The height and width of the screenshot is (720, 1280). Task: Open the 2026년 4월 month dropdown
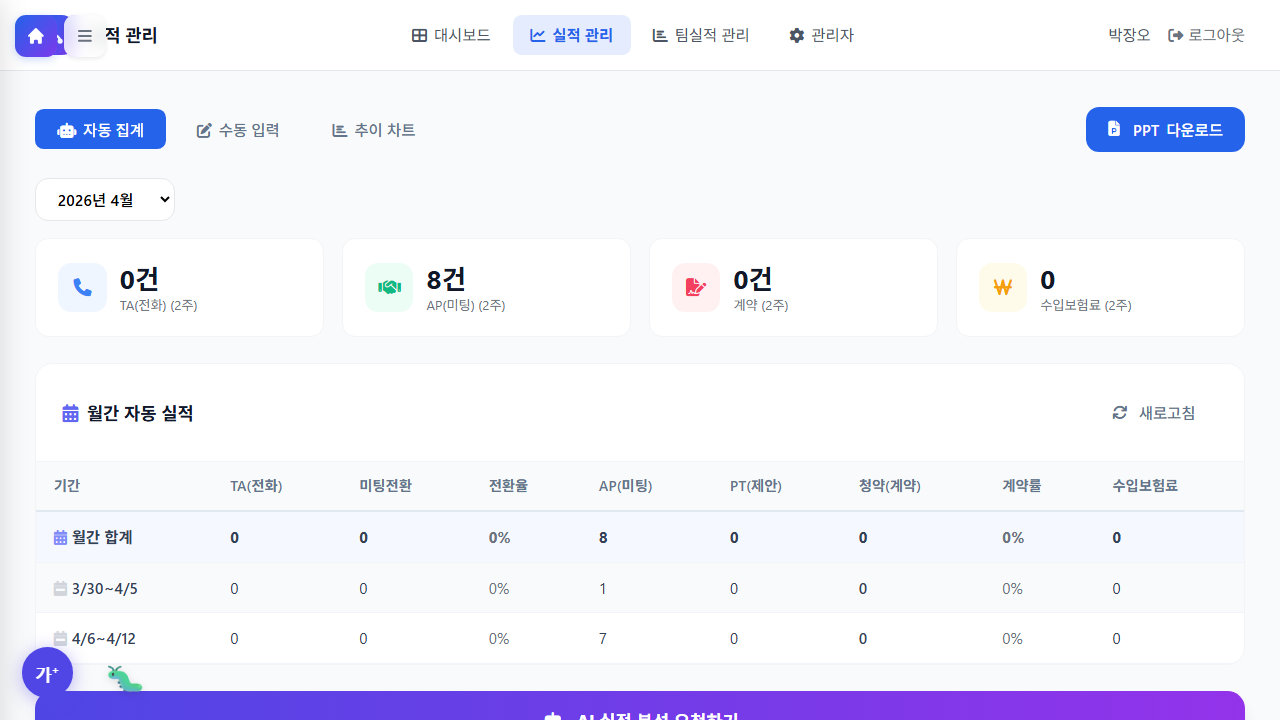[x=104, y=199]
